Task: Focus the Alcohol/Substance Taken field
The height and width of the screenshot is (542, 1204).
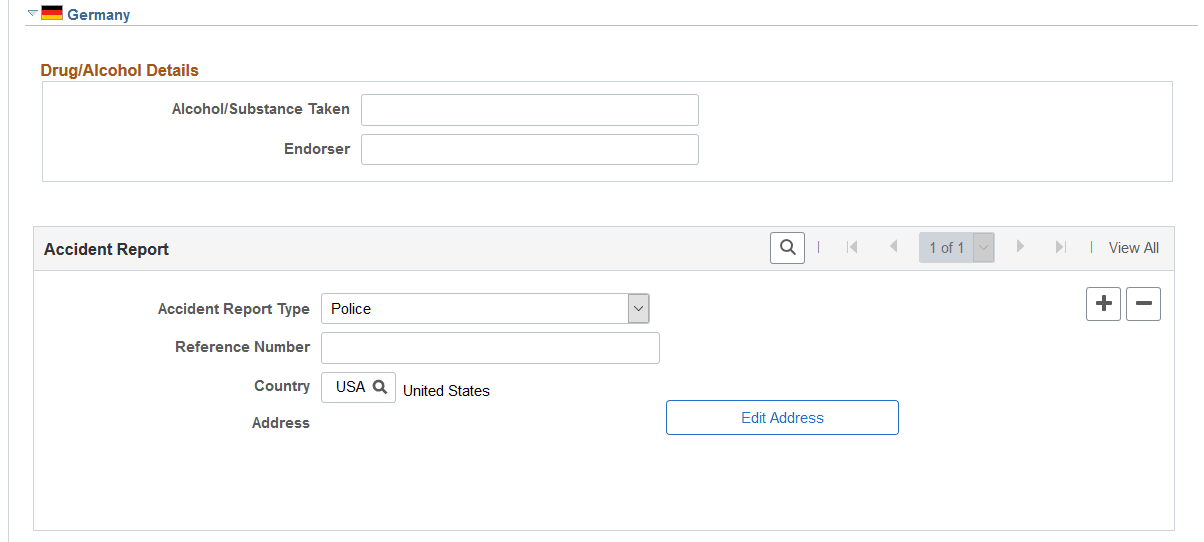Action: click(529, 110)
